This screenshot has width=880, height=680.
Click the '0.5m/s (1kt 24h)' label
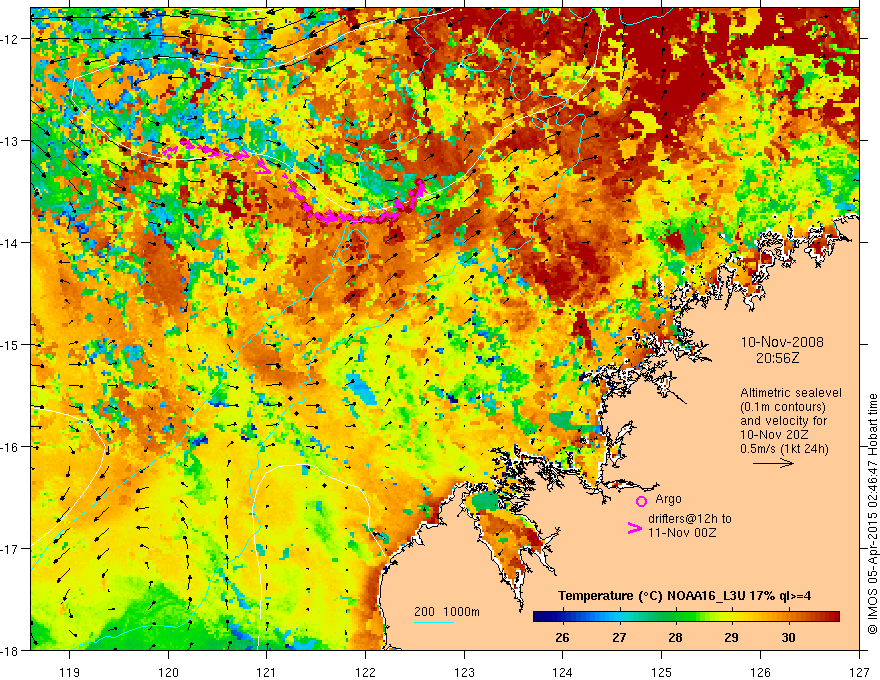pos(784,449)
